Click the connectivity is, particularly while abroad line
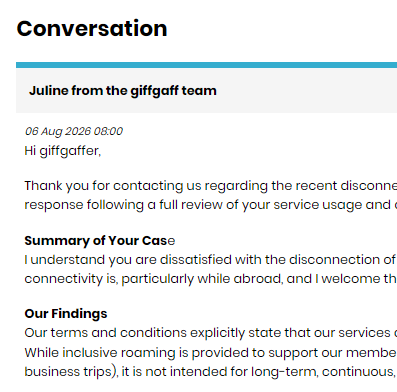The image size is (397, 392). pos(211,279)
